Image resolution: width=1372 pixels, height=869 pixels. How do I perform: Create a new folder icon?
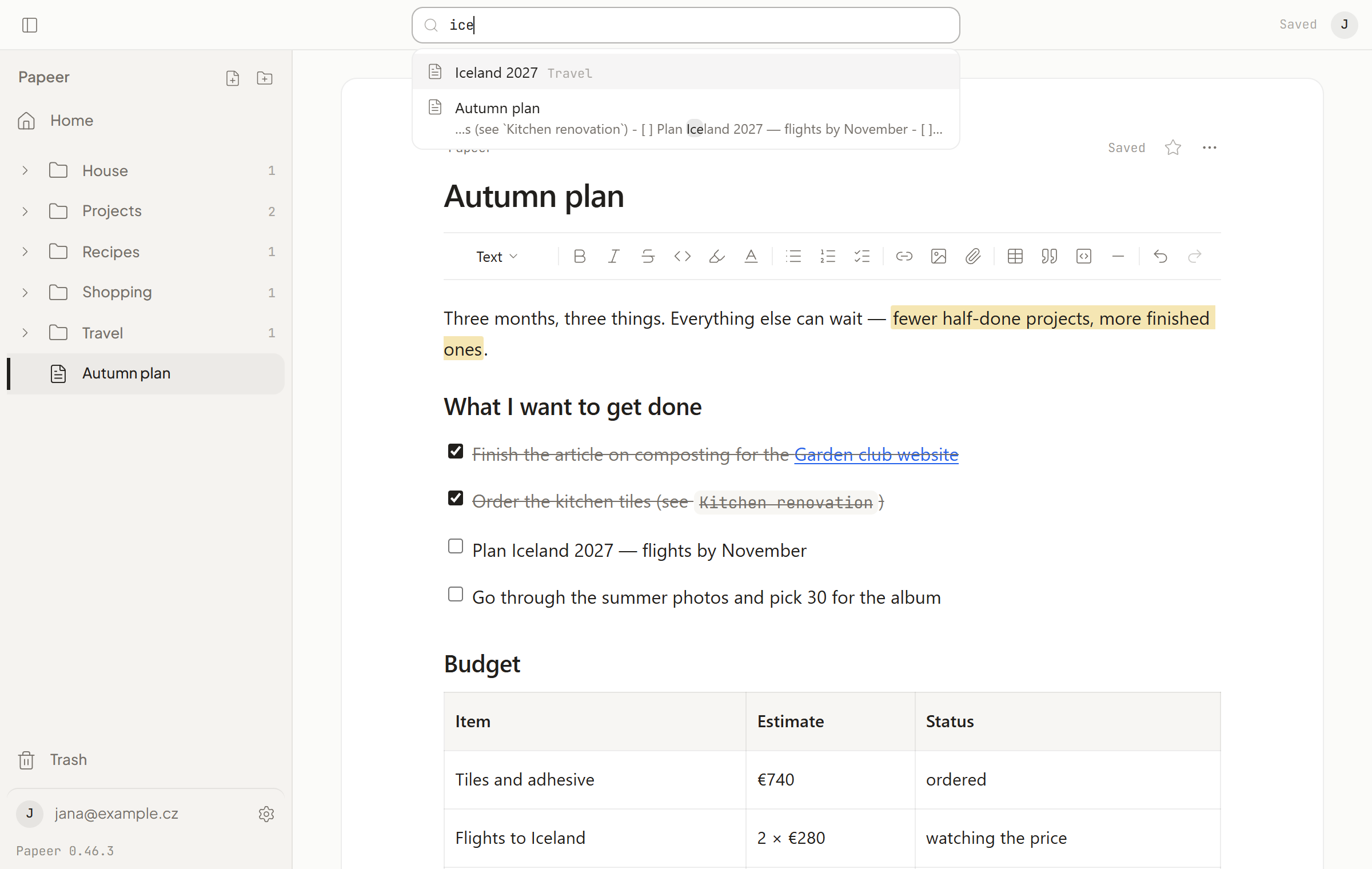265,78
